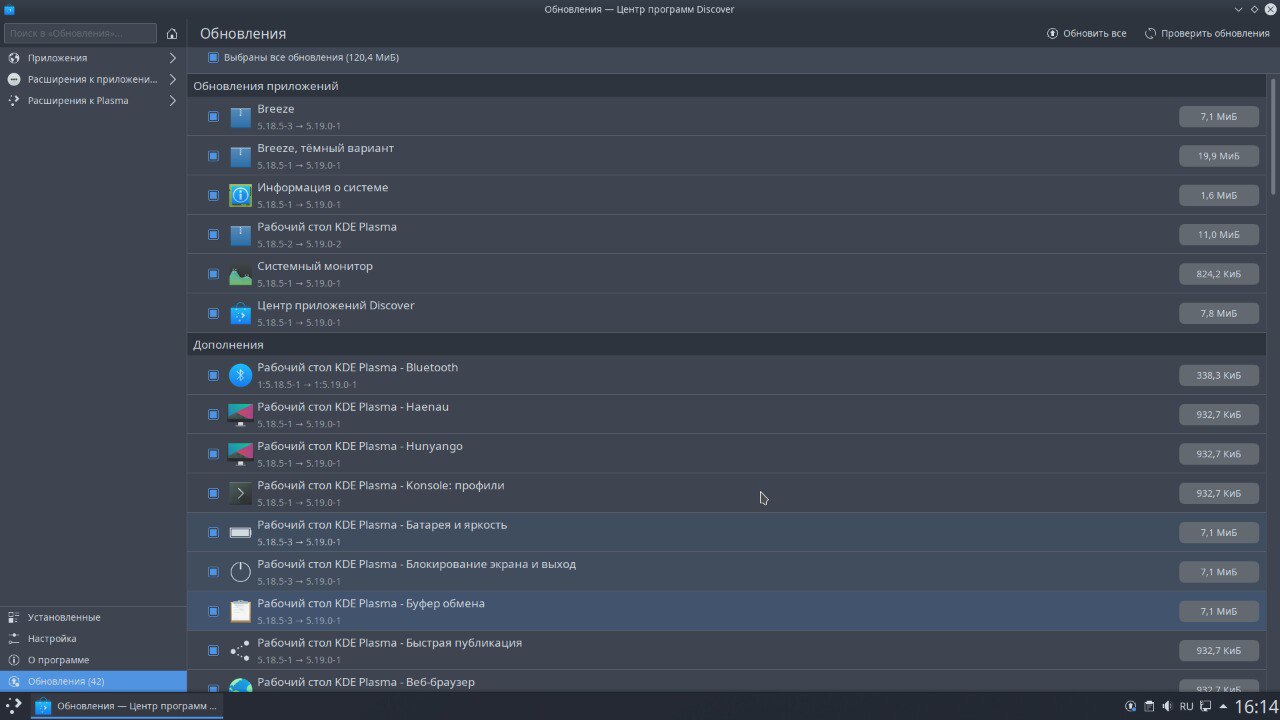Click the 338,3 КиБ size button

tap(1218, 375)
